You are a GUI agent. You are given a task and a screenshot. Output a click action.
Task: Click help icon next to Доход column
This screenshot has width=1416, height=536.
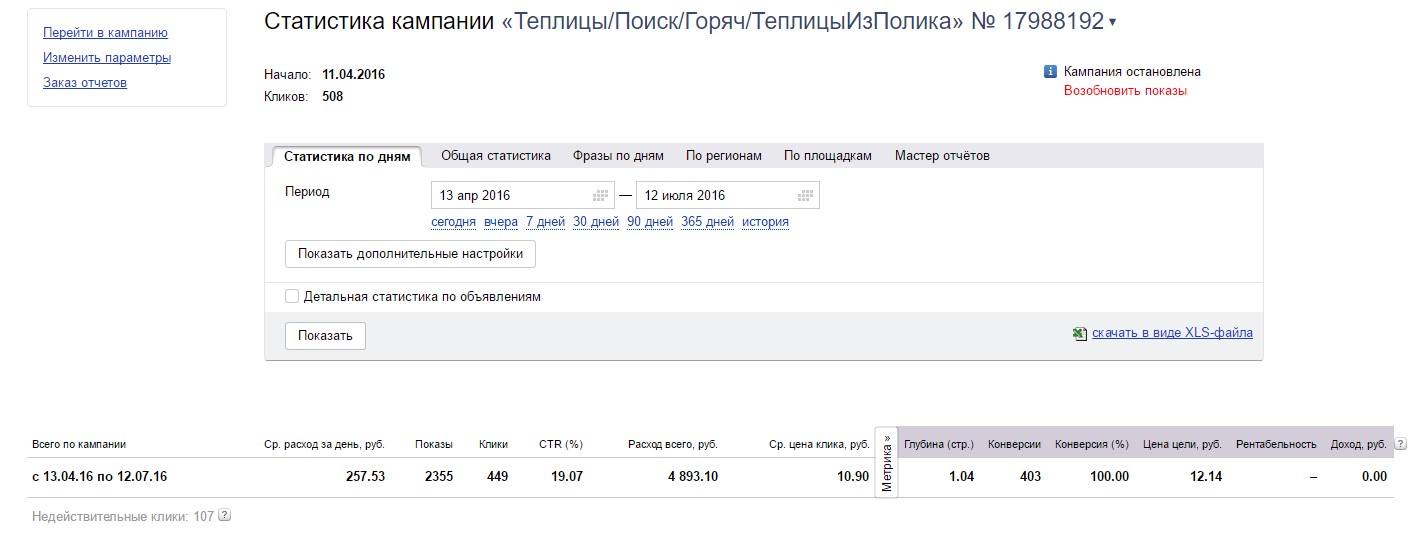[1400, 444]
